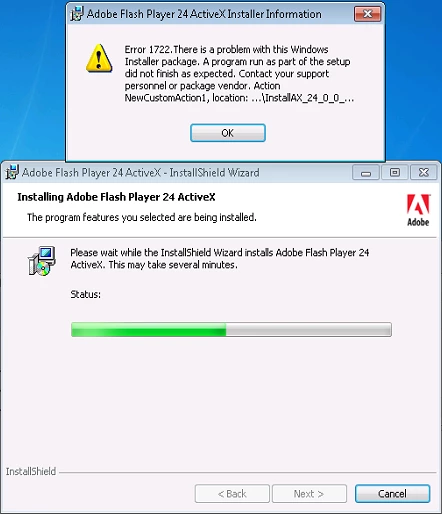Click the green installation progress bar

(x=231, y=329)
